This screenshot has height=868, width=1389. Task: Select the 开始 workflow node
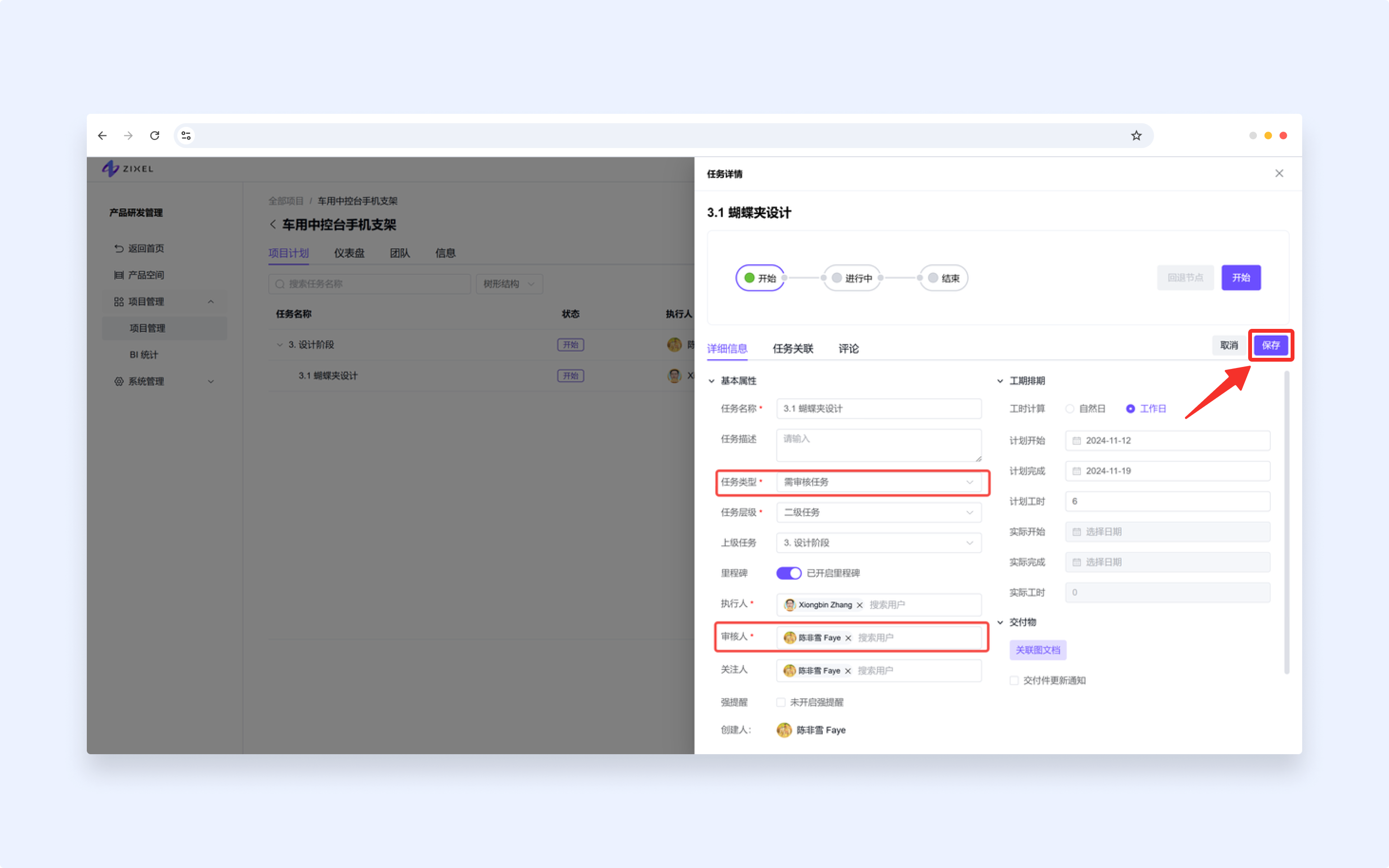coord(760,278)
